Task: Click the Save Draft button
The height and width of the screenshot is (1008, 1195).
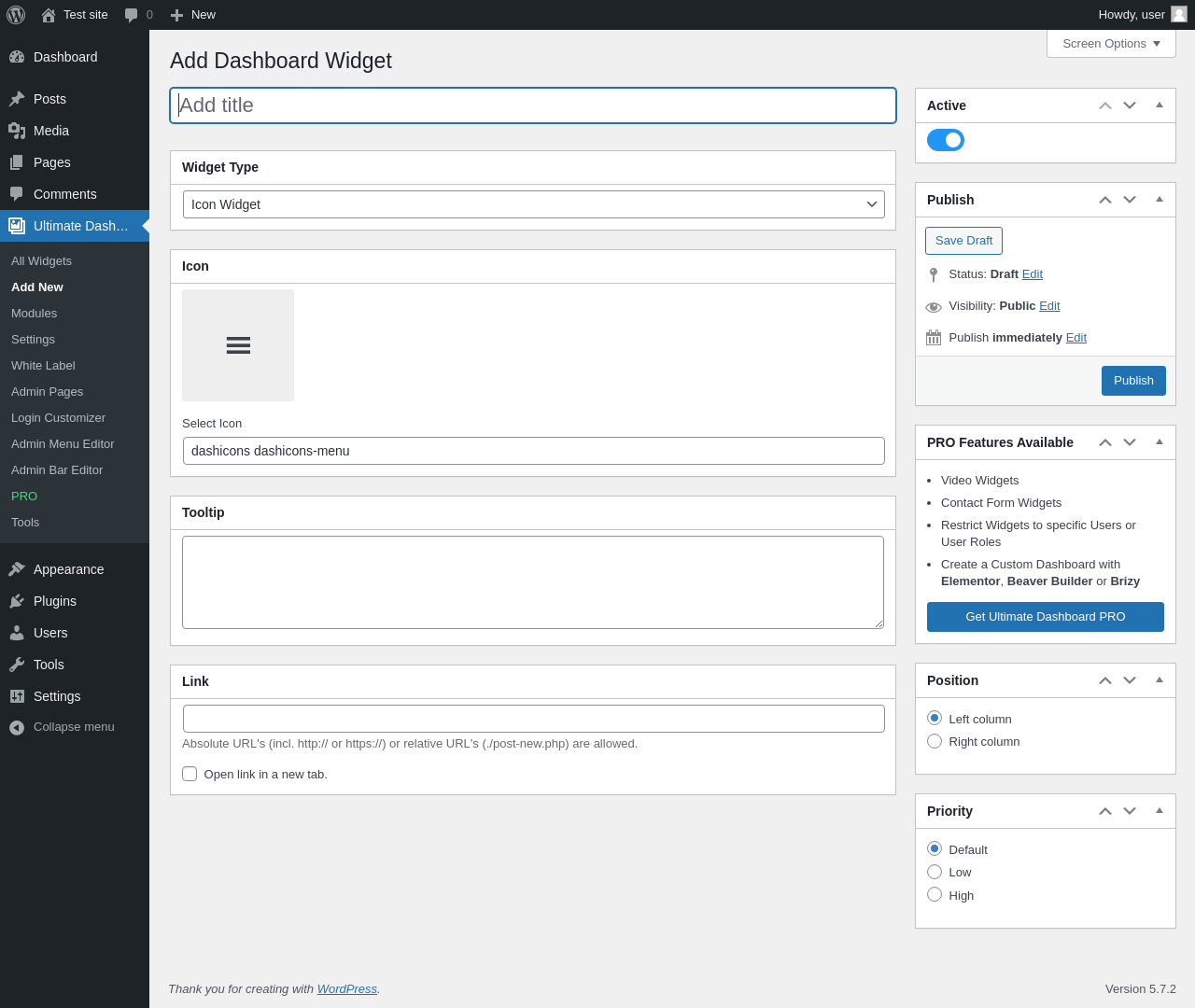Action: pos(963,241)
